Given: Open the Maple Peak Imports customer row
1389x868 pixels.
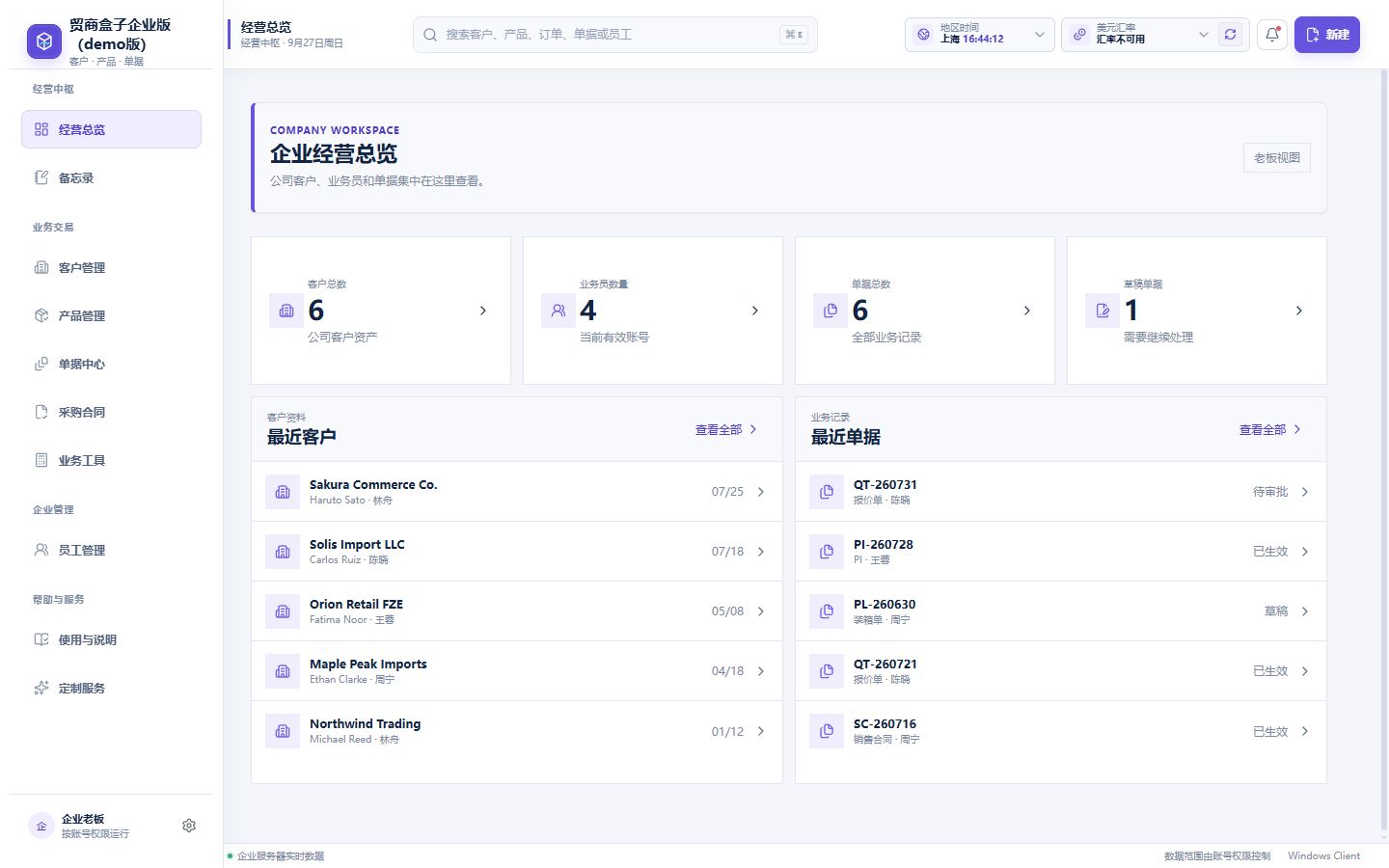Looking at the screenshot, I should pyautogui.click(x=517, y=671).
